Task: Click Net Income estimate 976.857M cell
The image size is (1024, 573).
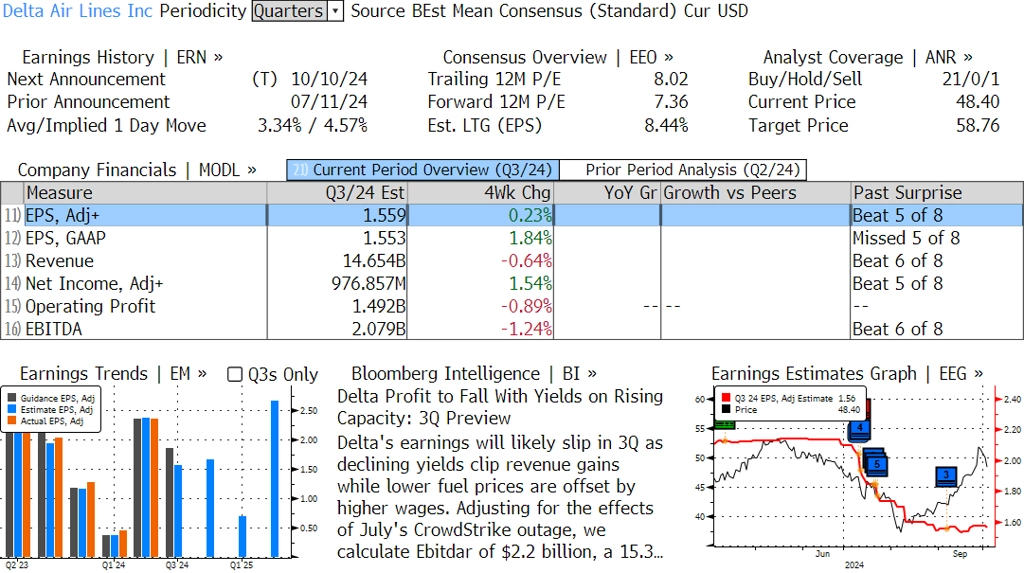Action: coord(337,284)
